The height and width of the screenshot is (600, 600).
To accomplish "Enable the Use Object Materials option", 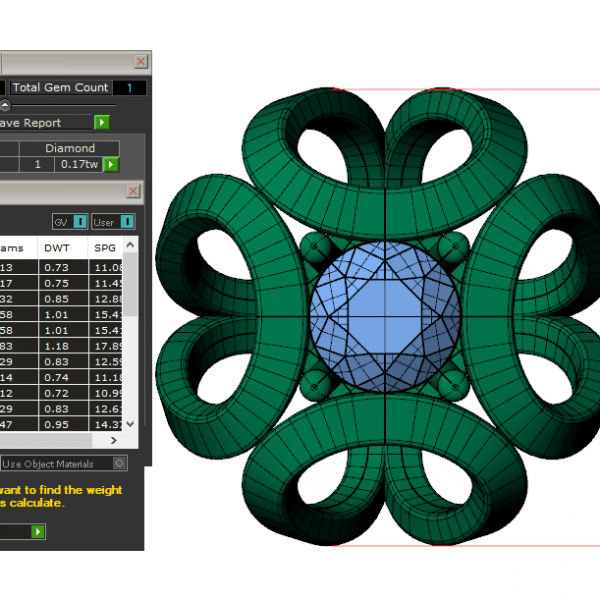I will (x=120, y=464).
